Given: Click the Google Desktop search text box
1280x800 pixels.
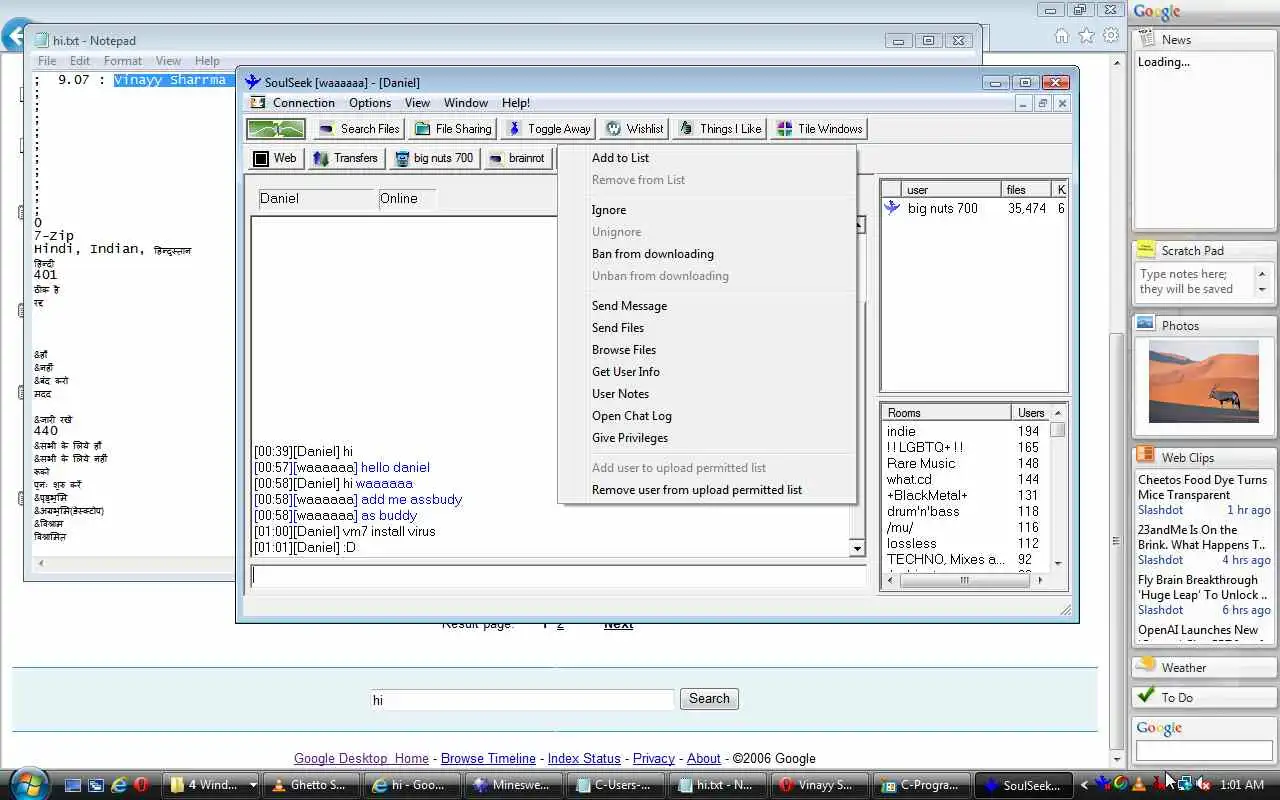Looking at the screenshot, I should pyautogui.click(x=523, y=700).
